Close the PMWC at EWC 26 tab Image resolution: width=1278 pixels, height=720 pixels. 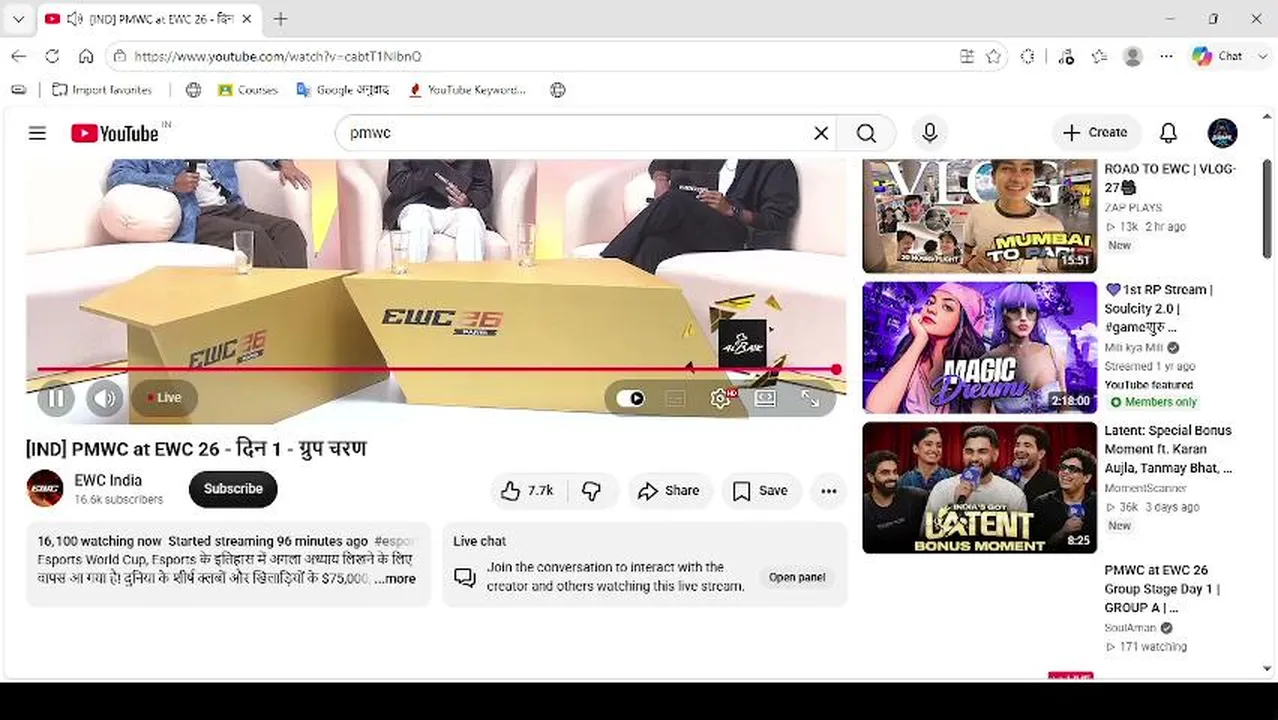point(246,19)
